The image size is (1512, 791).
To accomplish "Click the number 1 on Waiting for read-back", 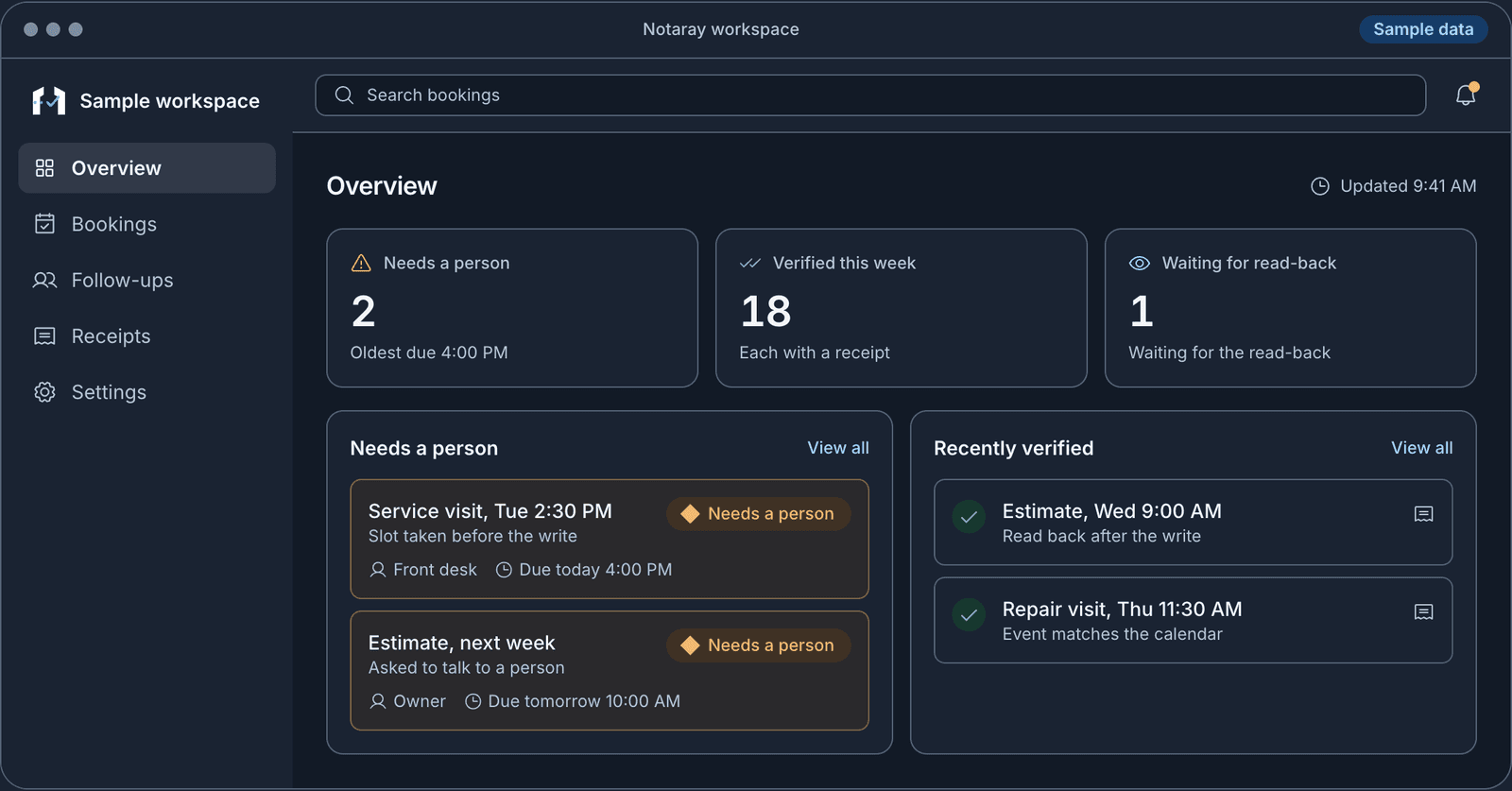I will coord(1142,311).
